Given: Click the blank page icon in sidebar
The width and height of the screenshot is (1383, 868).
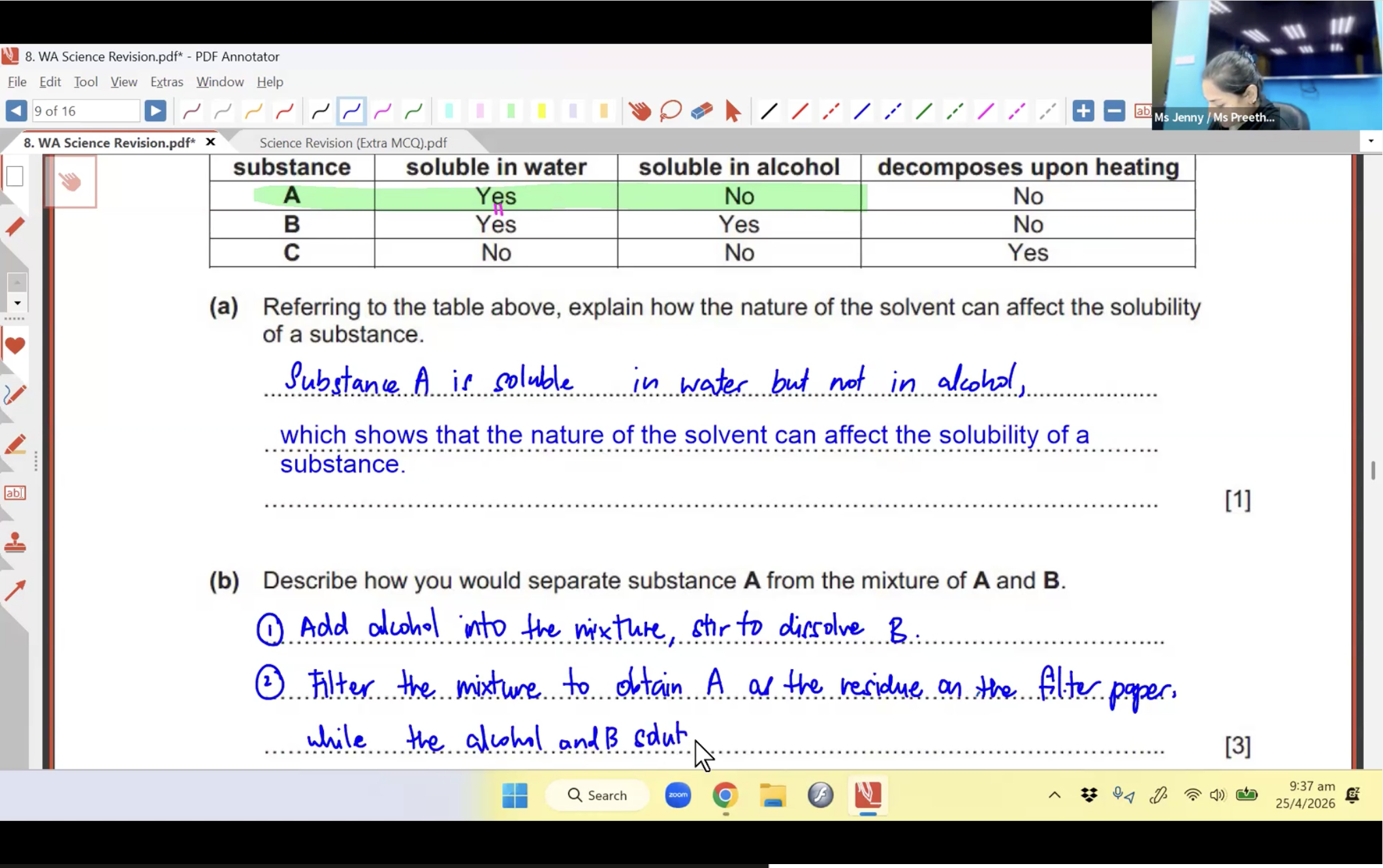Looking at the screenshot, I should pos(14,176).
